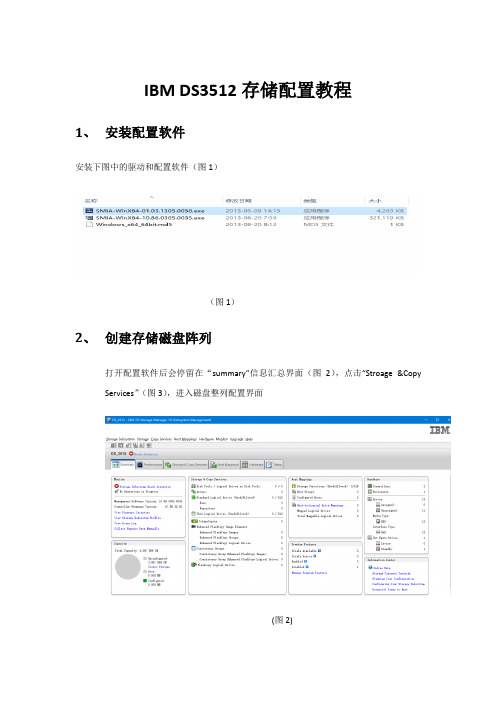
Task: Open View Event Log link
Action: click(125, 523)
